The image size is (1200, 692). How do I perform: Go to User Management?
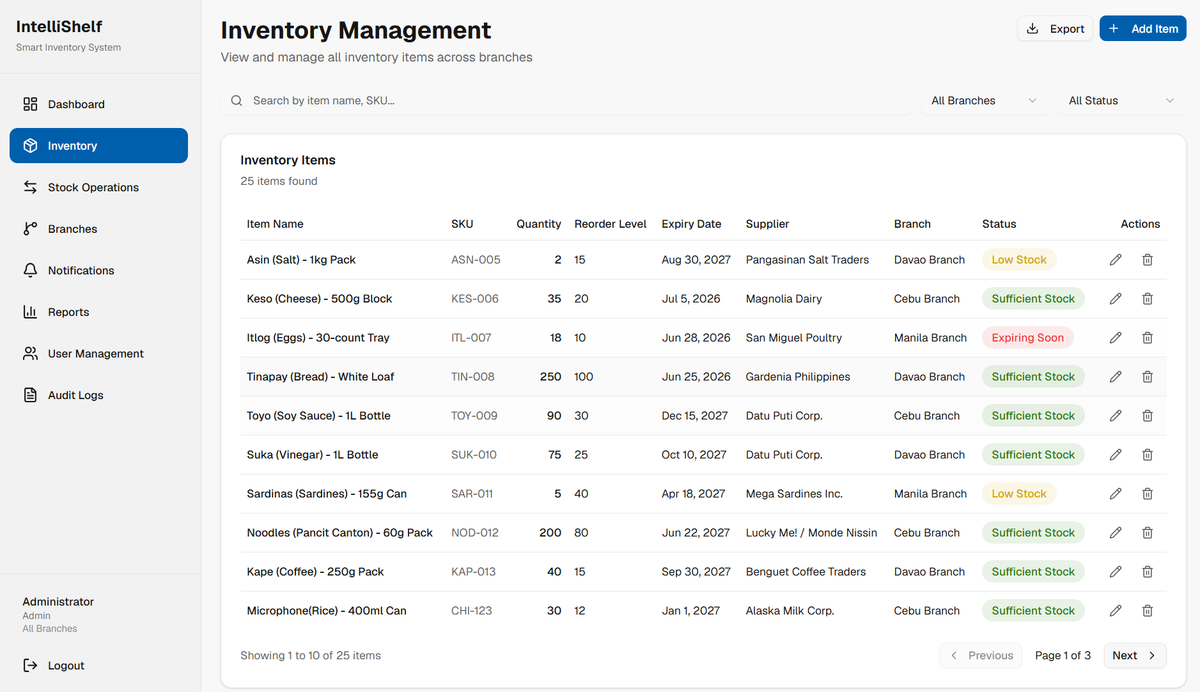point(99,354)
